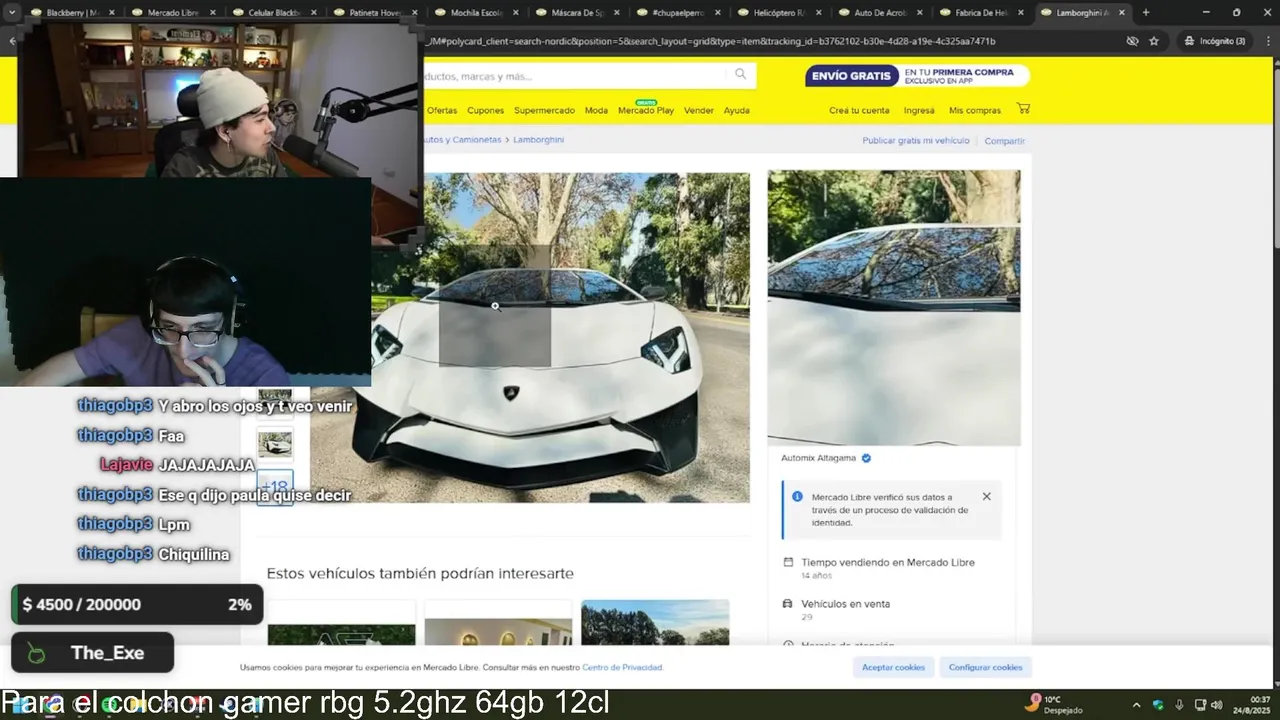Open the Ayuda menu item
The image size is (1280, 720).
click(x=737, y=110)
